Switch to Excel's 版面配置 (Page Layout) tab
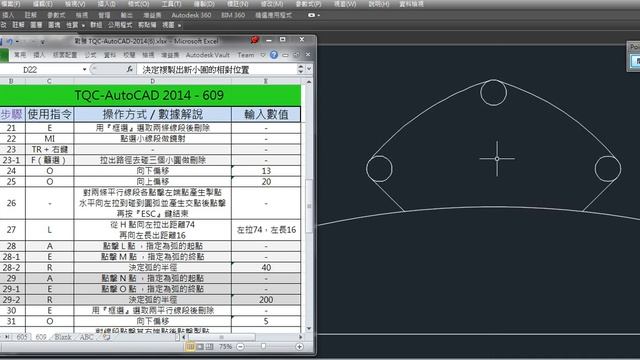 [64, 55]
